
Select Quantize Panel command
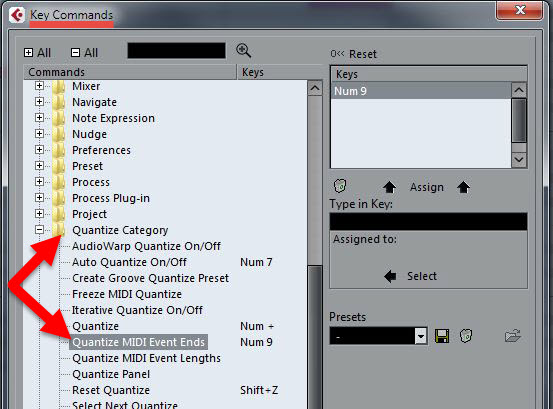pyautogui.click(x=111, y=374)
